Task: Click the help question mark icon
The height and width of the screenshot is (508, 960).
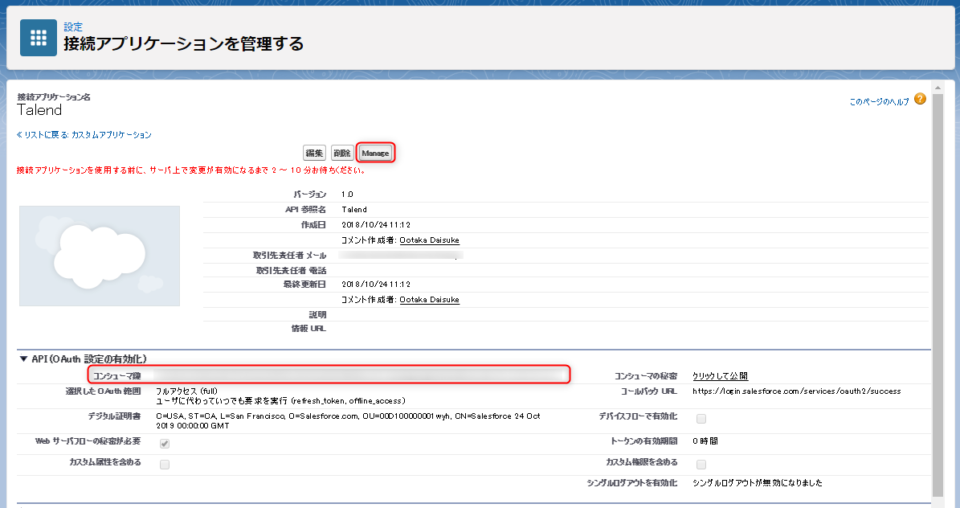Action: 919,99
